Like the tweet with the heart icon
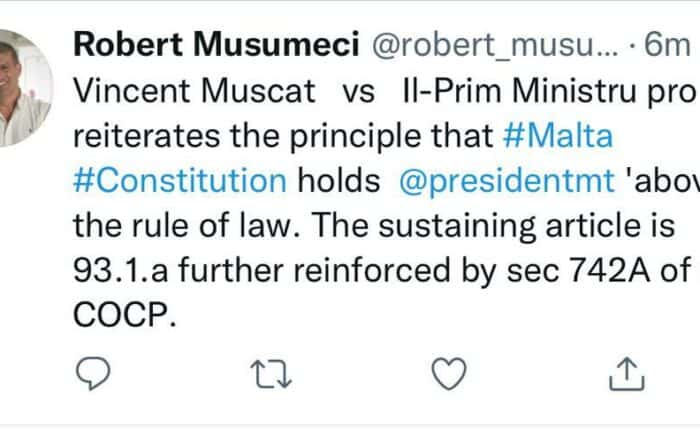Image resolution: width=700 pixels, height=441 pixels. (x=448, y=374)
